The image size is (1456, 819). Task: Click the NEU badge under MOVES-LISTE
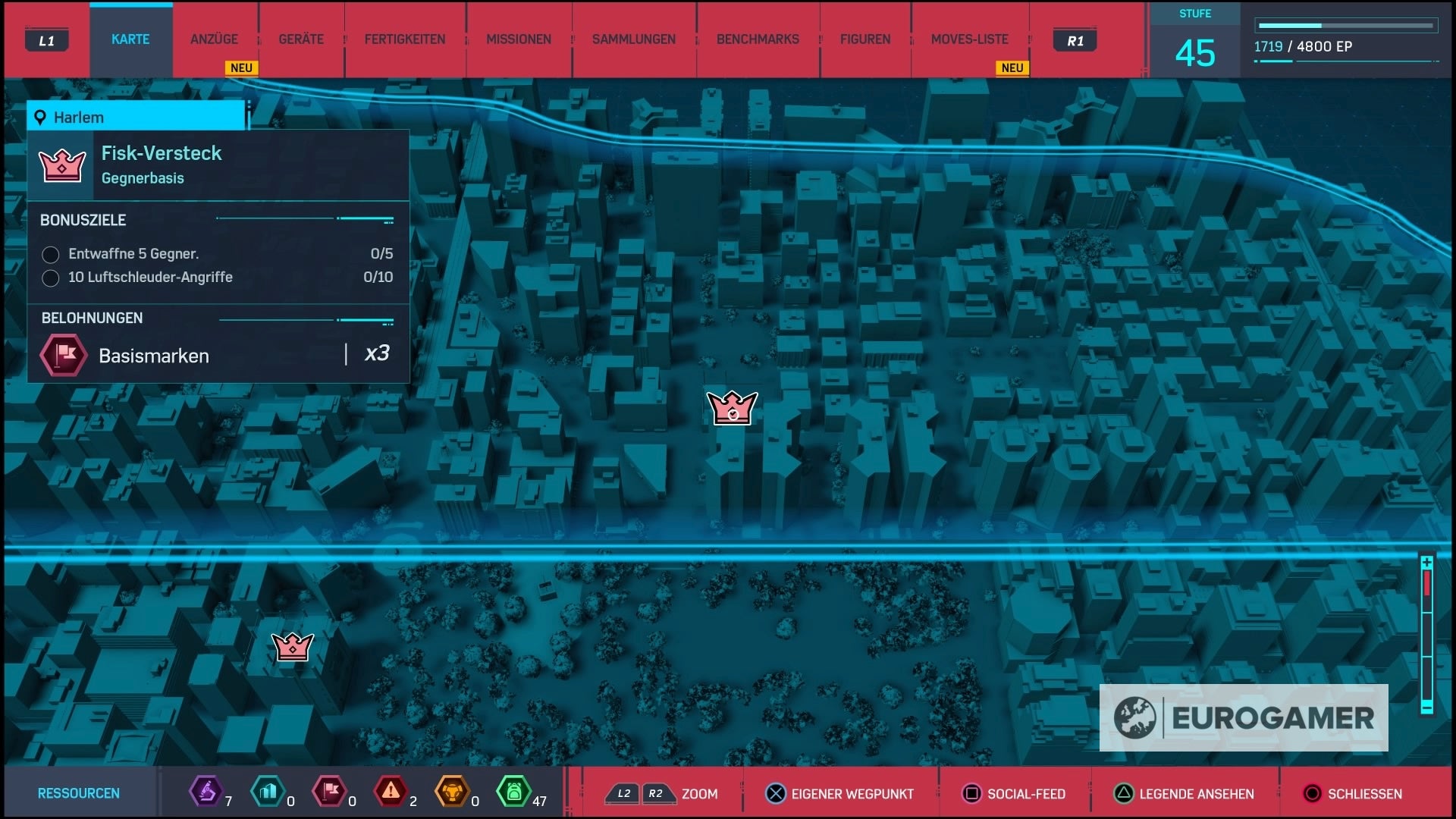[1012, 67]
